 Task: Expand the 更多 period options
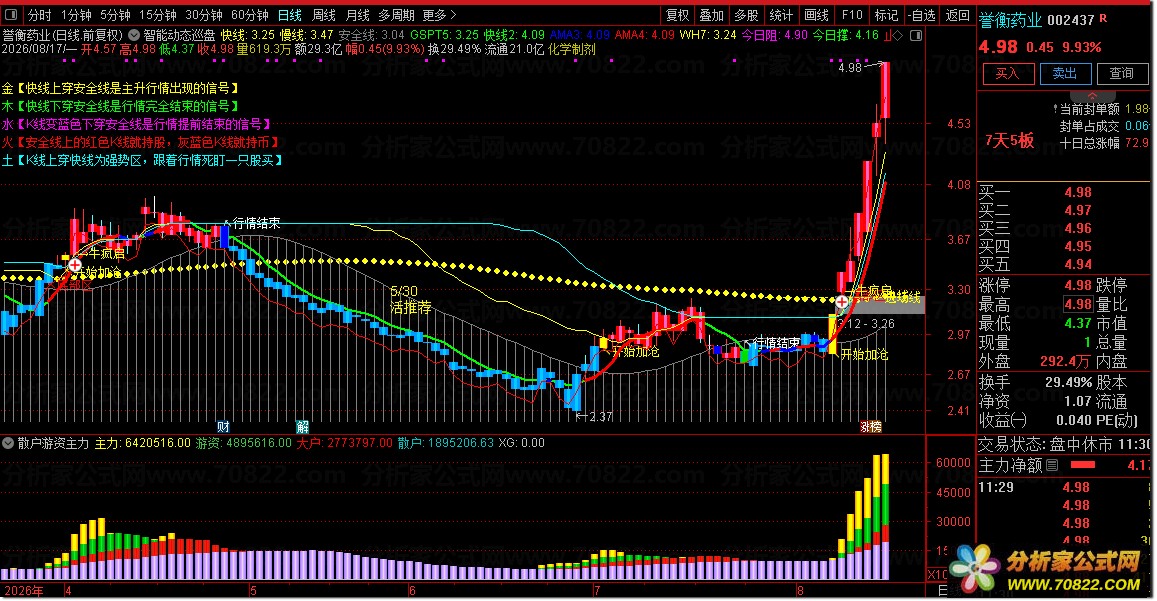[439, 15]
